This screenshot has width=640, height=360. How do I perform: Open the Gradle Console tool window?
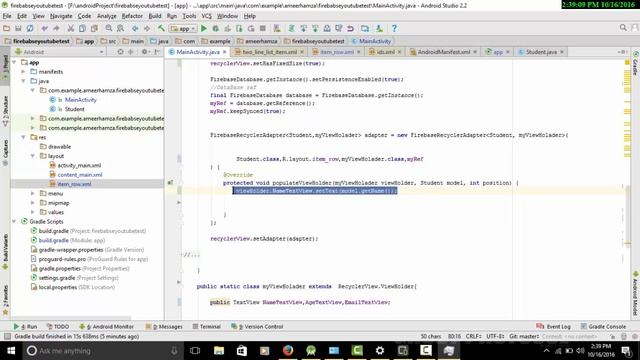603,327
